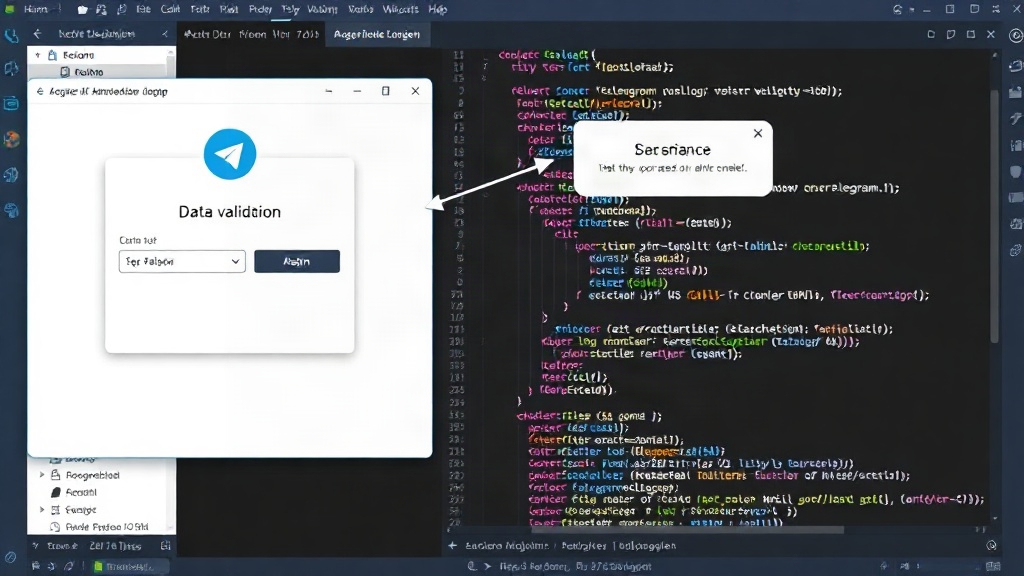Click the sync icon in top-right title bar
This screenshot has height=576, width=1024.
(897, 10)
